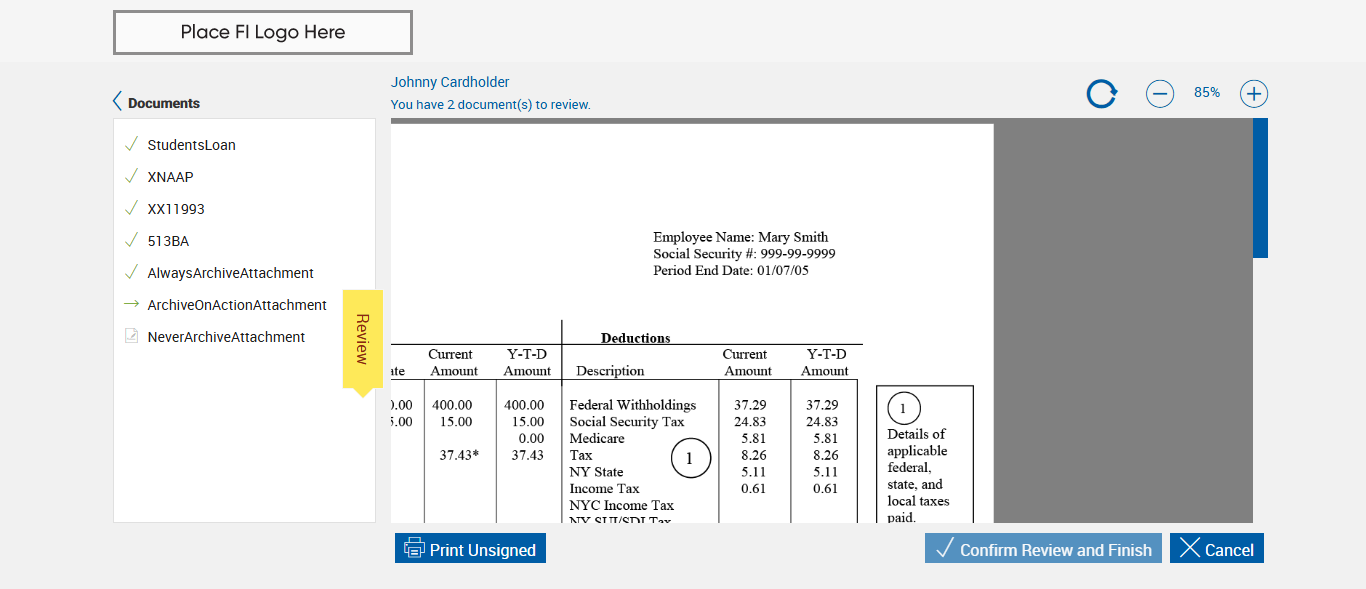Image resolution: width=1366 pixels, height=589 pixels.
Task: Click 'You have 2 document(s) to review' text
Action: click(491, 104)
